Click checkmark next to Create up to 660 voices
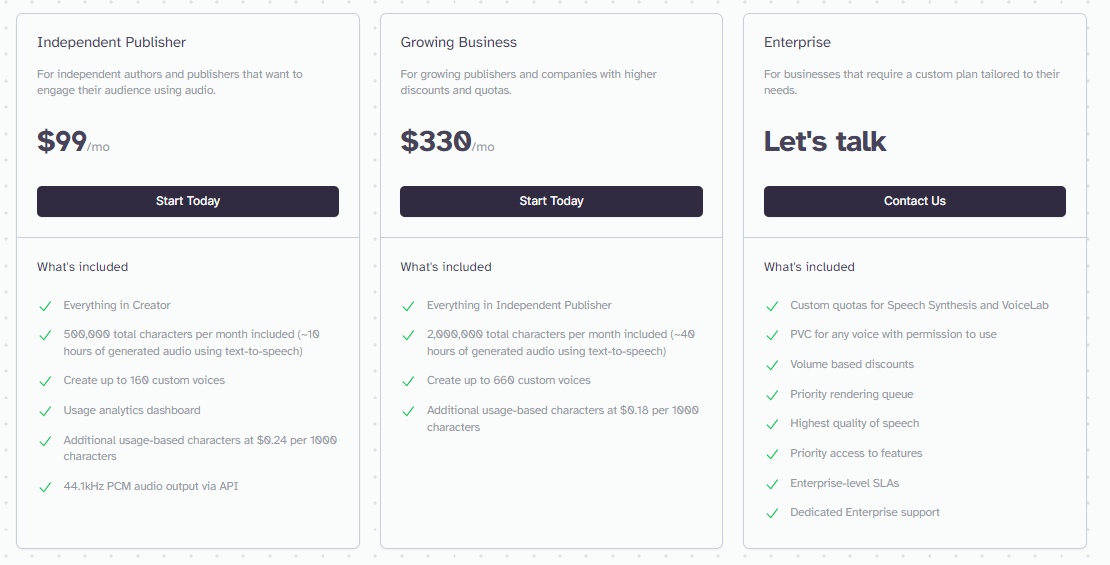The image size is (1110, 565). click(408, 381)
